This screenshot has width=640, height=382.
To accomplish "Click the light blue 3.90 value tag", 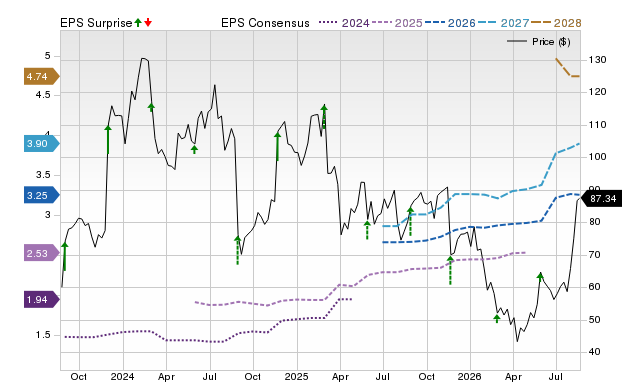I will pos(42,144).
